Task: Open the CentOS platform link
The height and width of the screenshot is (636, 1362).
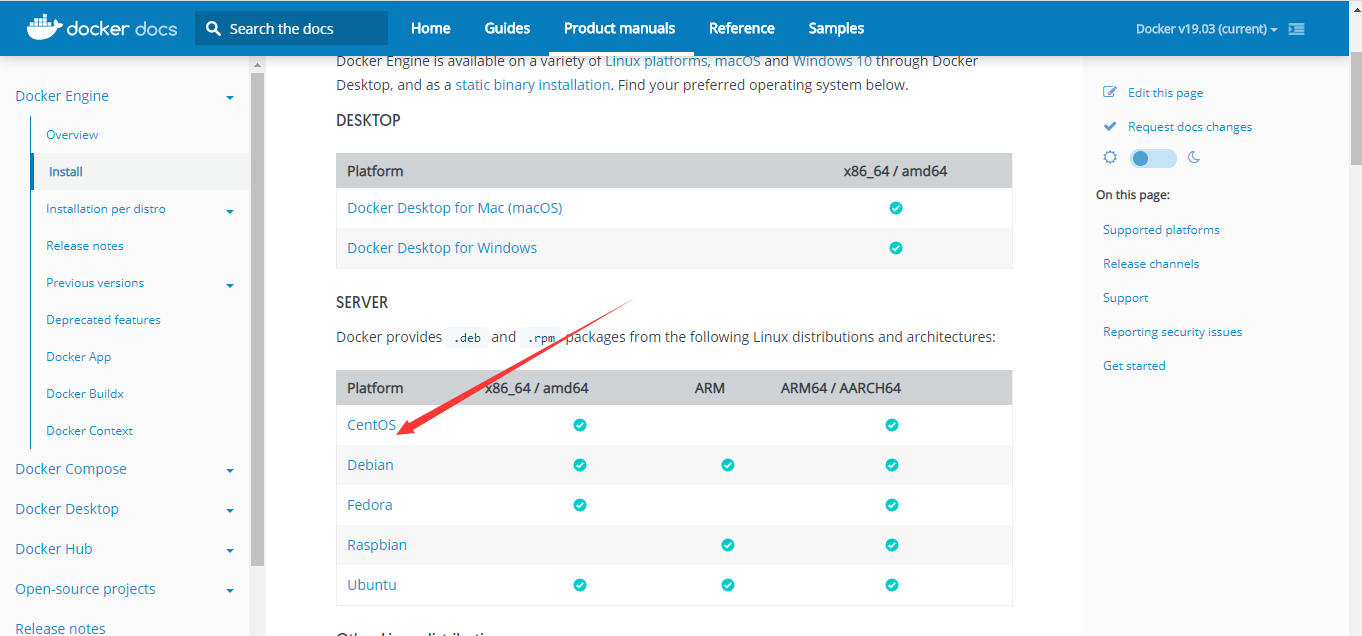Action: coord(371,425)
